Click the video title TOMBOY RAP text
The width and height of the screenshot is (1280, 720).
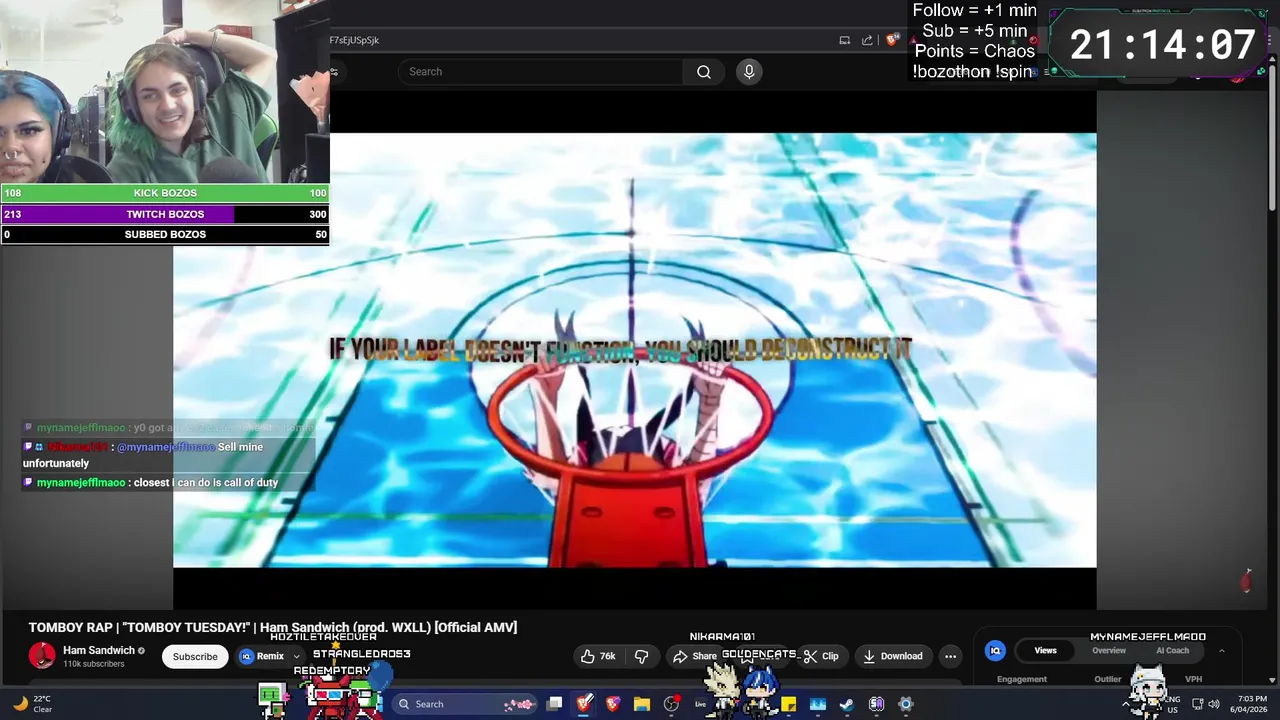tap(273, 627)
